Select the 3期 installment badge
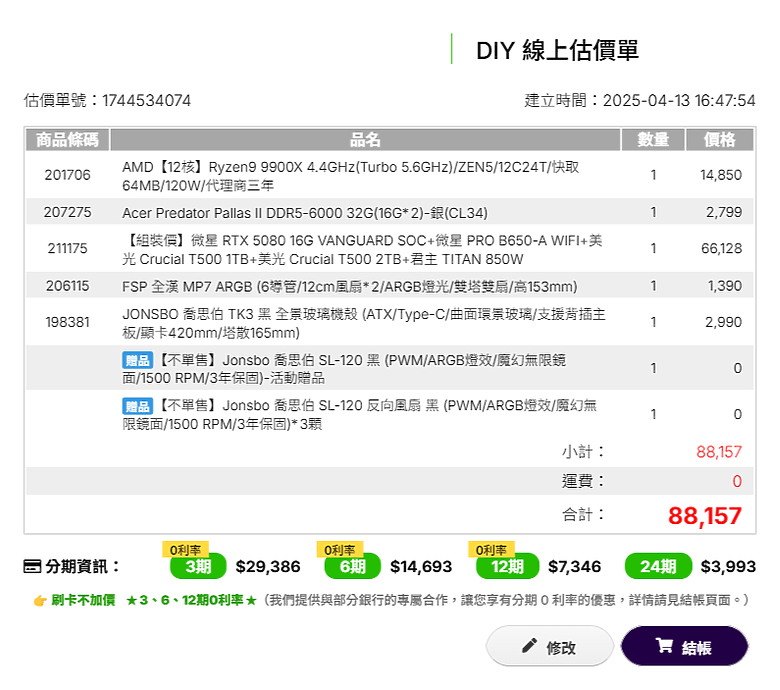The height and width of the screenshot is (690, 780). [198, 566]
